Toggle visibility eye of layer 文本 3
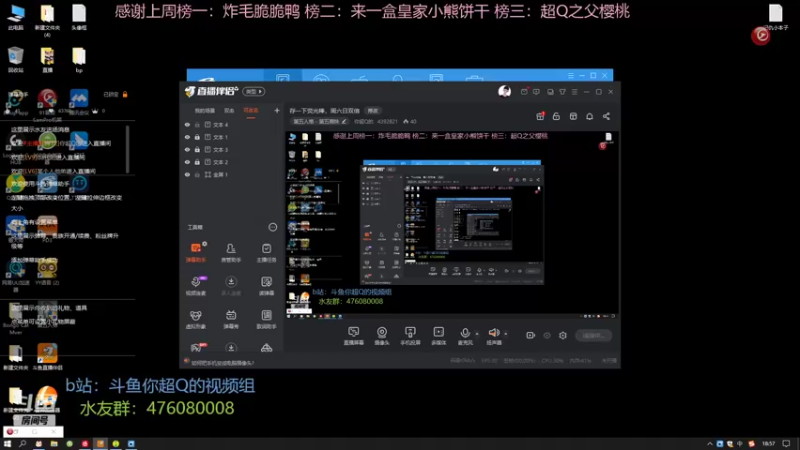This screenshot has width=800, height=450. tap(187, 149)
